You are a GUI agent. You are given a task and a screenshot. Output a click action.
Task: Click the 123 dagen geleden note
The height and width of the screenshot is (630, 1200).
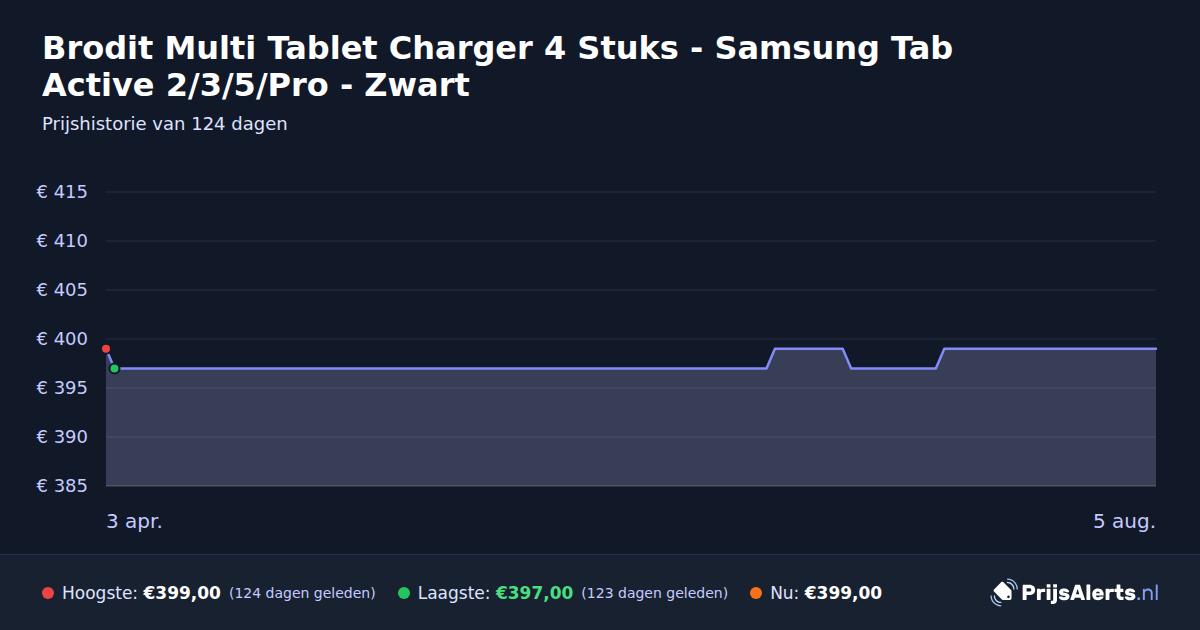[654, 593]
